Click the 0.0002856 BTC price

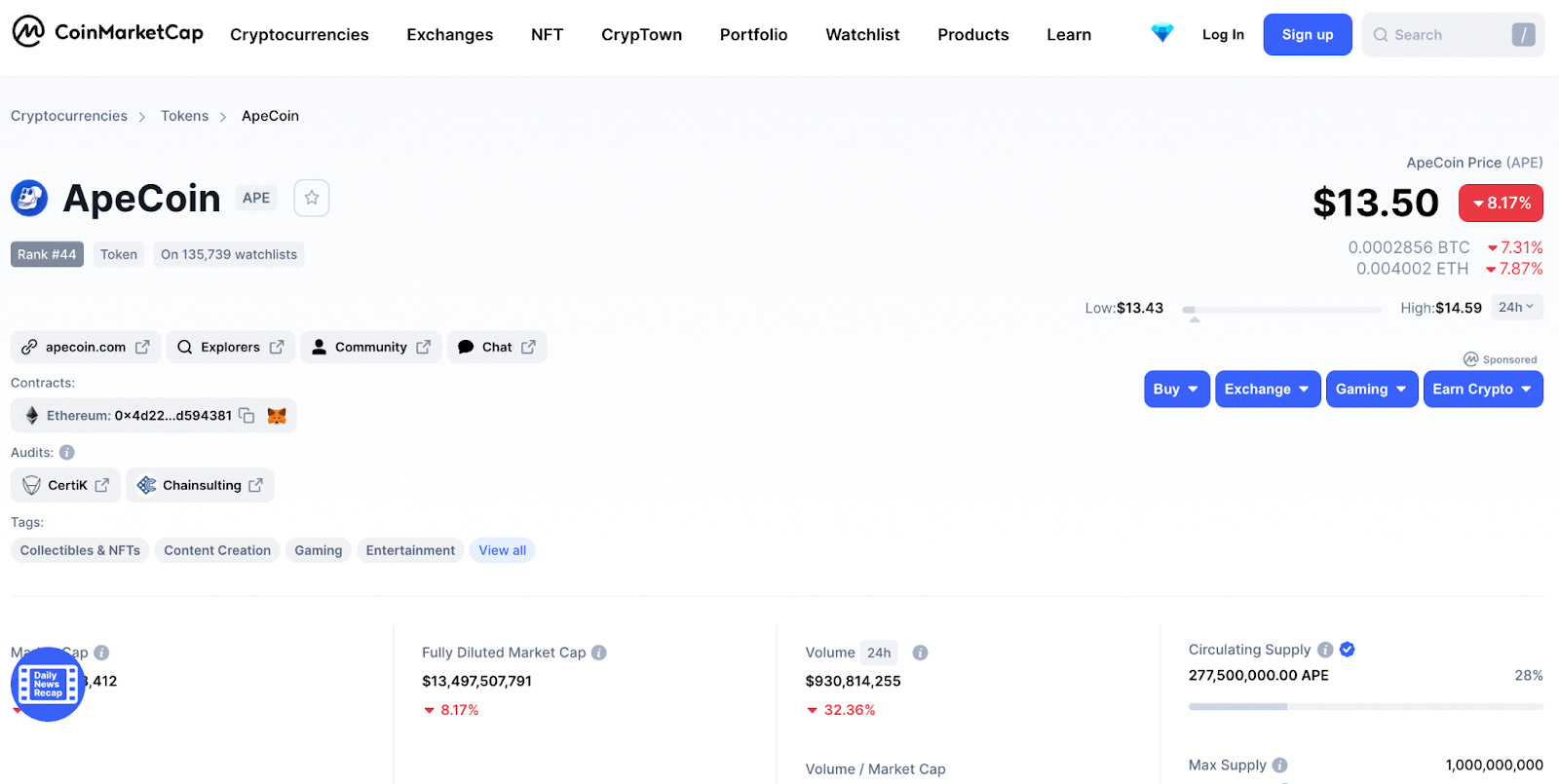click(1409, 247)
